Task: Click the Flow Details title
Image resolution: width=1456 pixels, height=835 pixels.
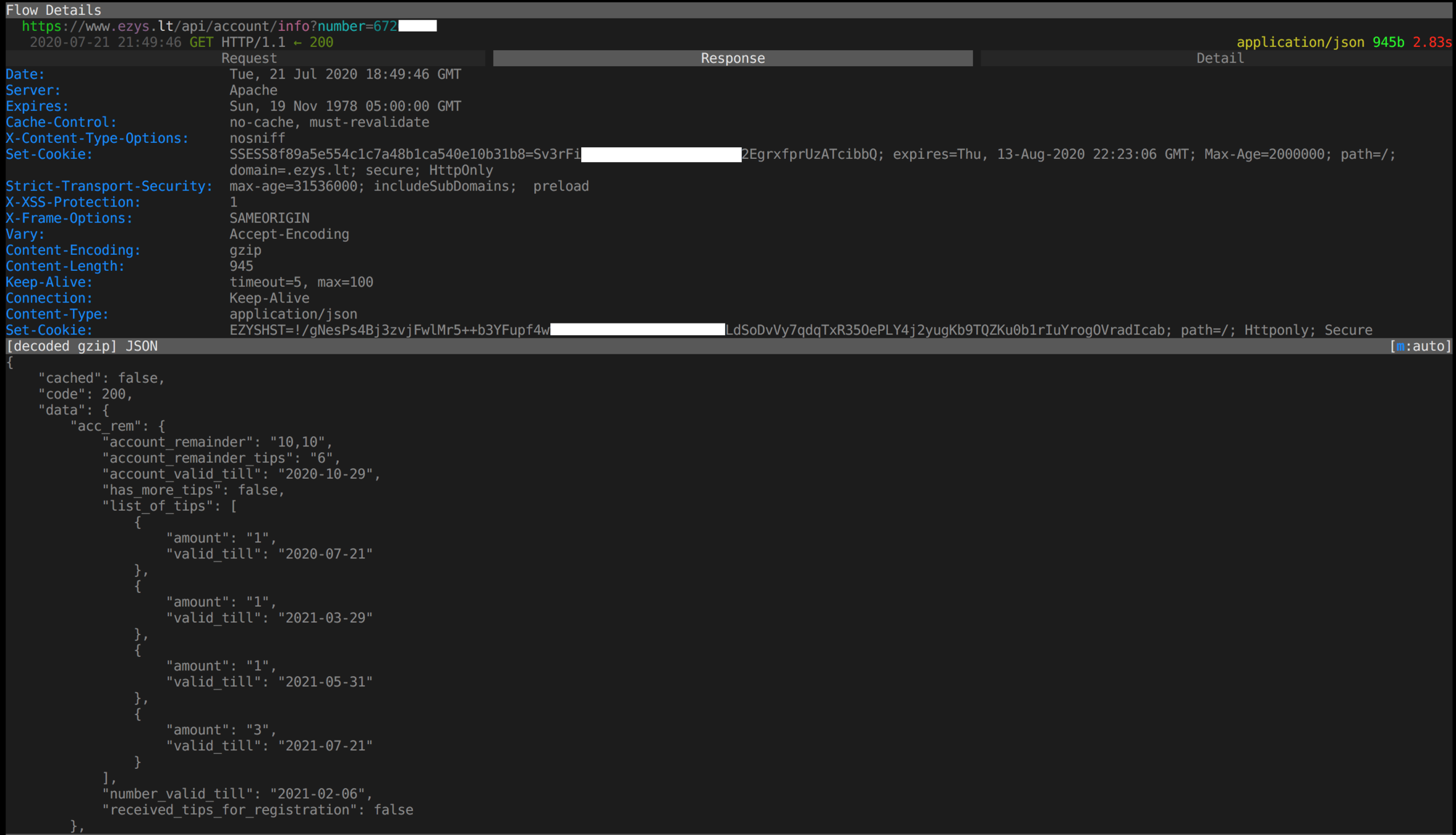Action: pyautogui.click(x=53, y=10)
